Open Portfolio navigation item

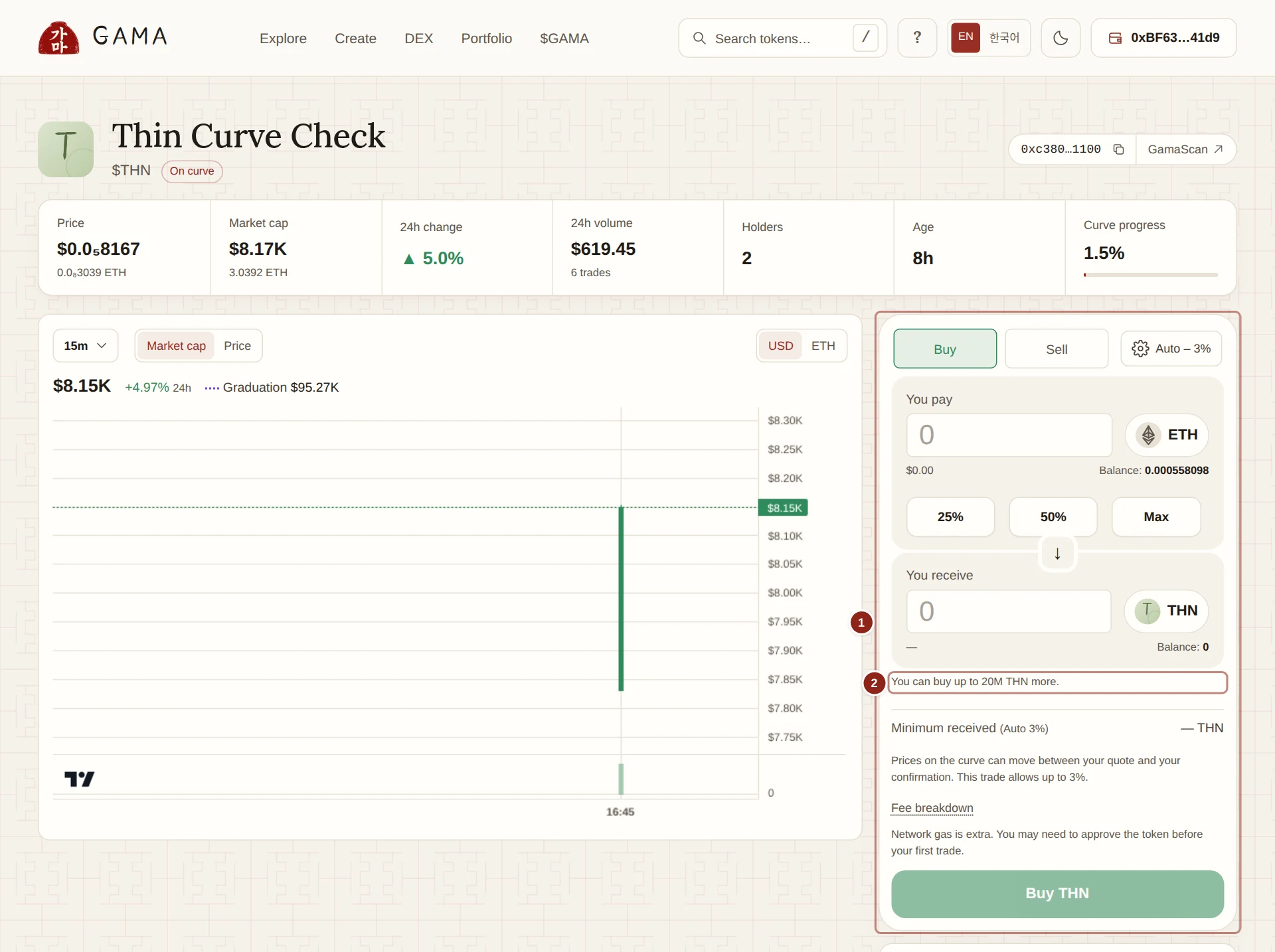[x=486, y=39]
